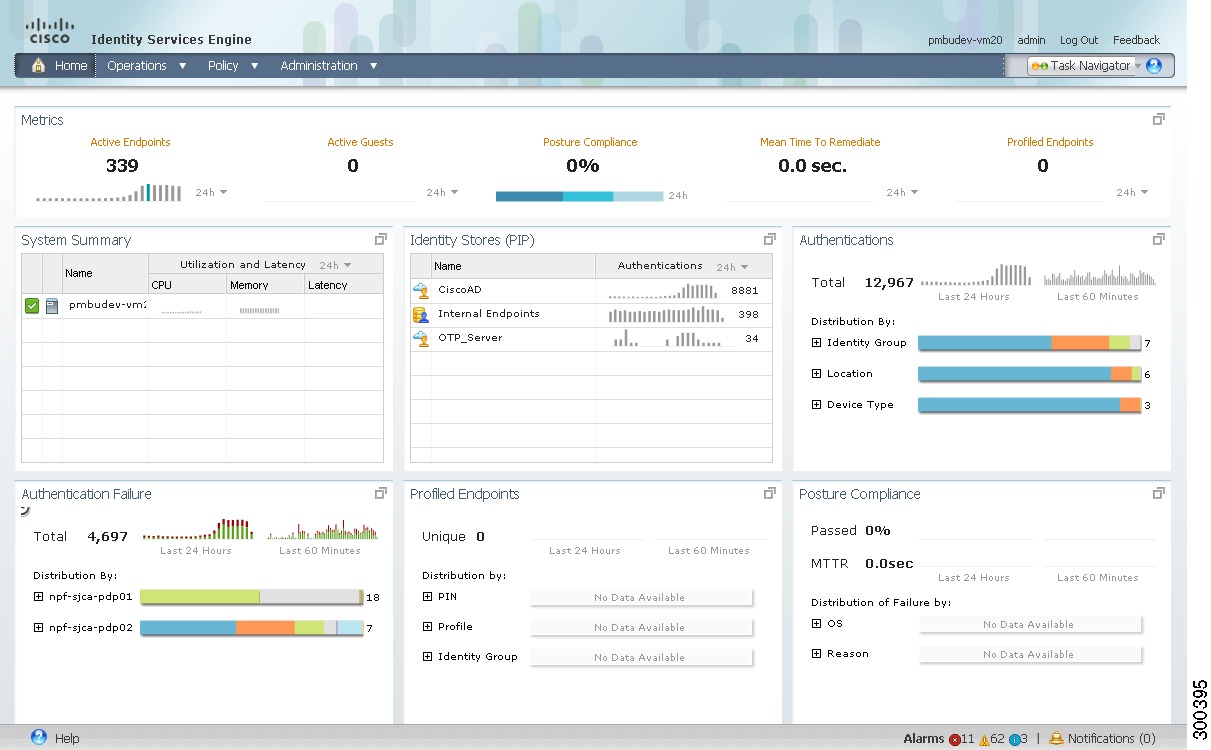Click the Authentications total 12,967 value

[889, 283]
